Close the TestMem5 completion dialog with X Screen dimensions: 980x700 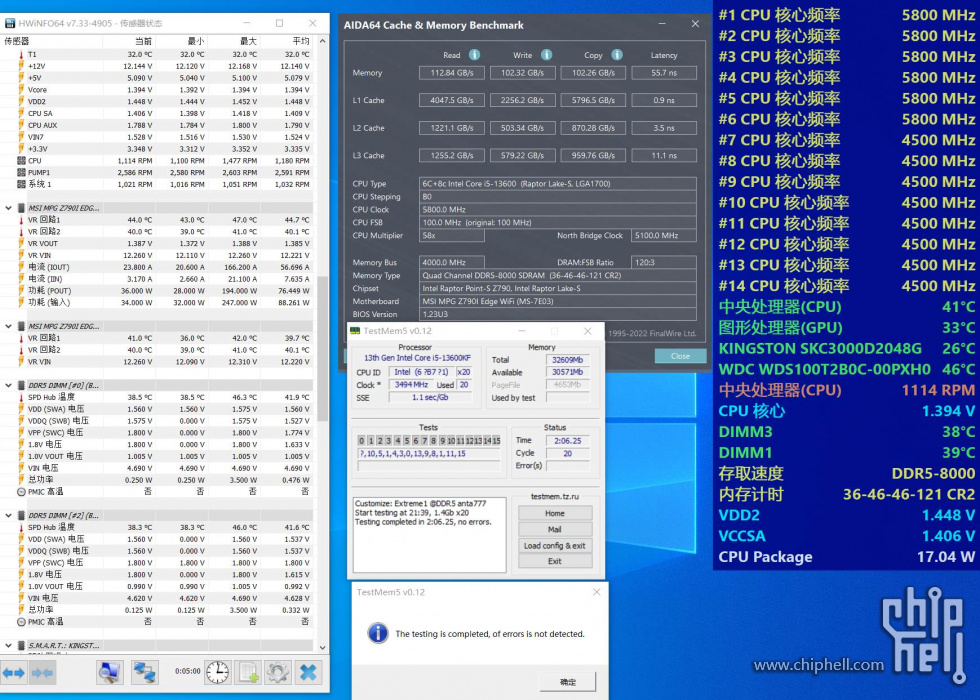[596, 592]
